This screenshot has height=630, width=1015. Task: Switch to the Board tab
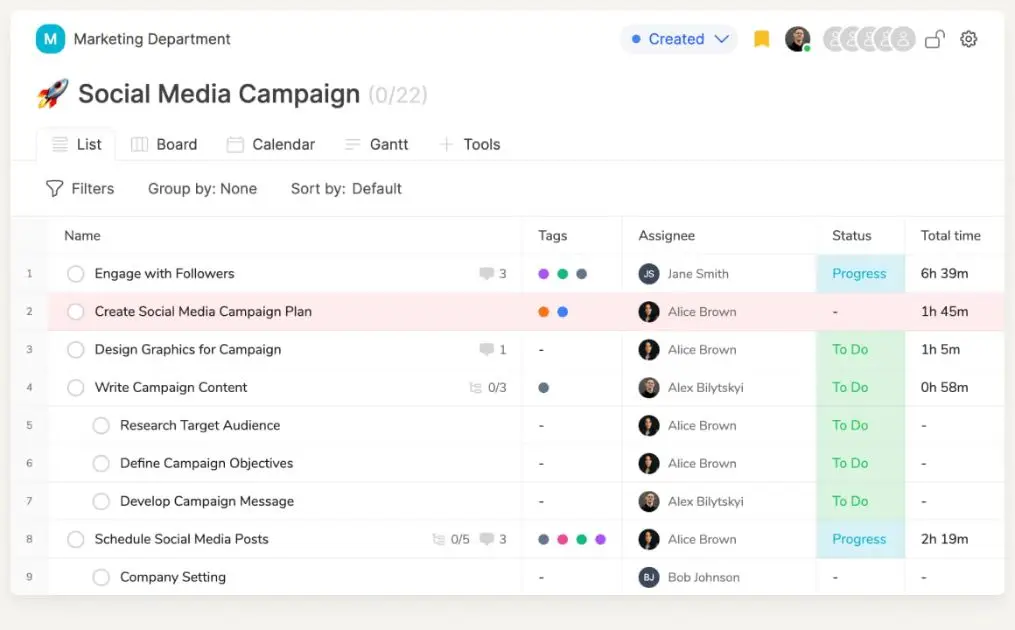click(164, 144)
